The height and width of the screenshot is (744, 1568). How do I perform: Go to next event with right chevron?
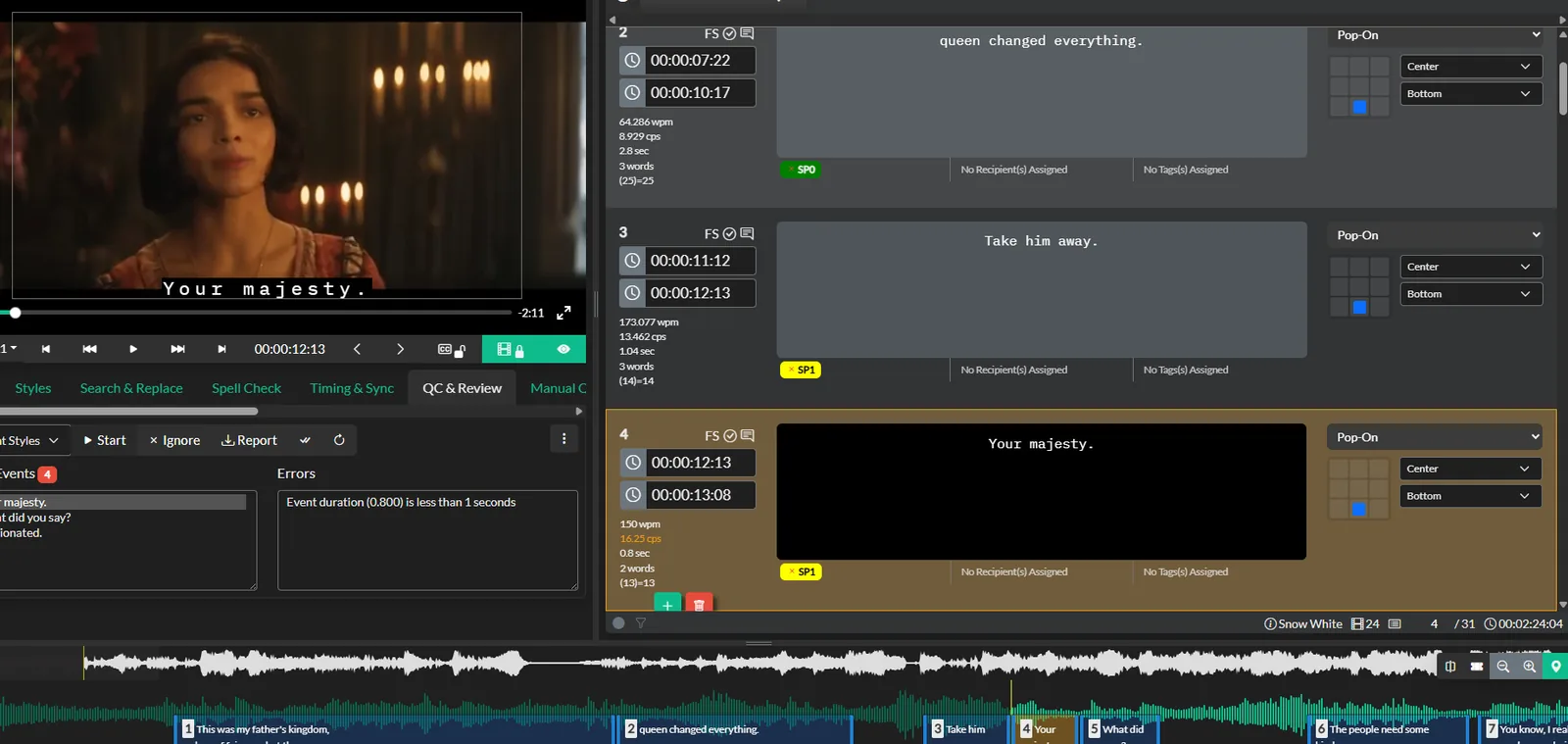[400, 349]
